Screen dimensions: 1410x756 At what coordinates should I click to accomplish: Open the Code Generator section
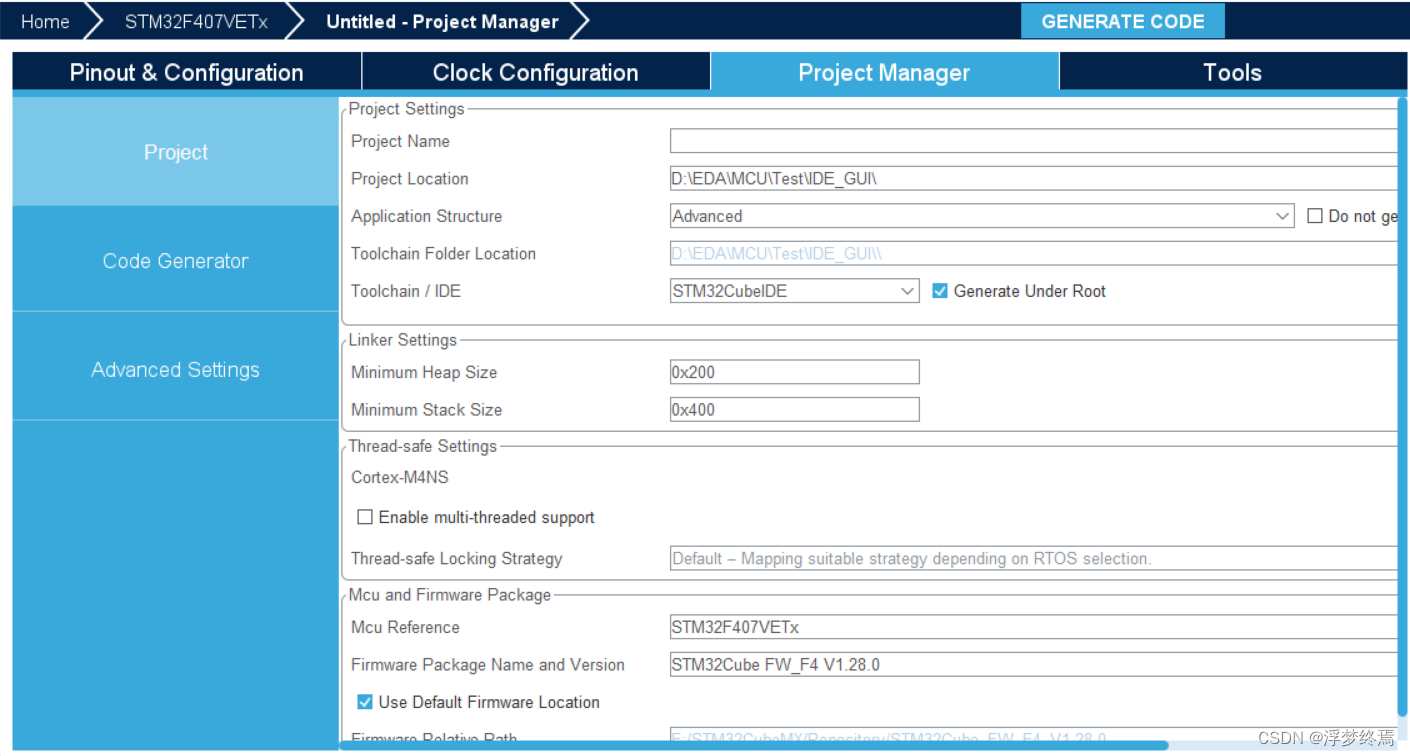[176, 260]
